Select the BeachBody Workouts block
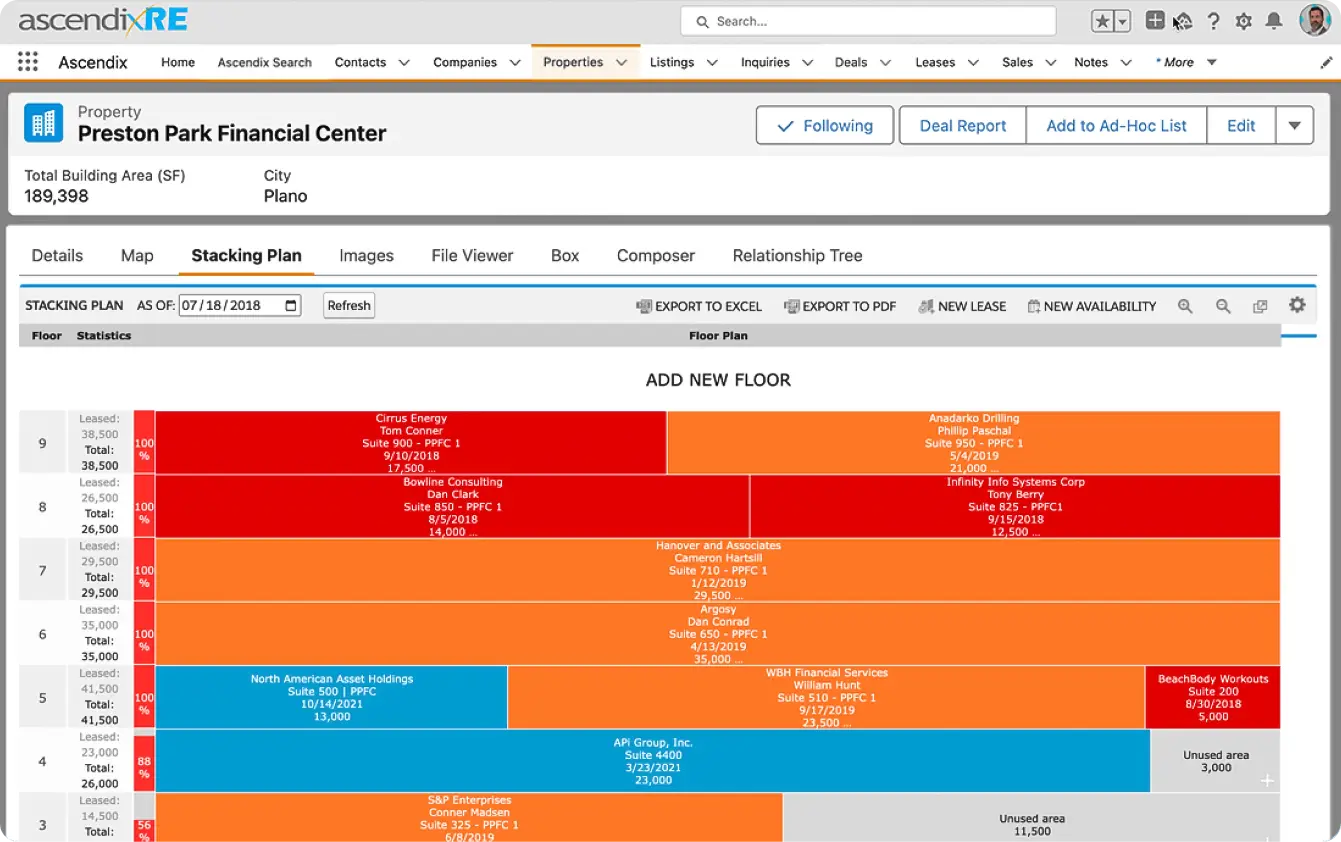This screenshot has width=1341, height=842. 1213,697
